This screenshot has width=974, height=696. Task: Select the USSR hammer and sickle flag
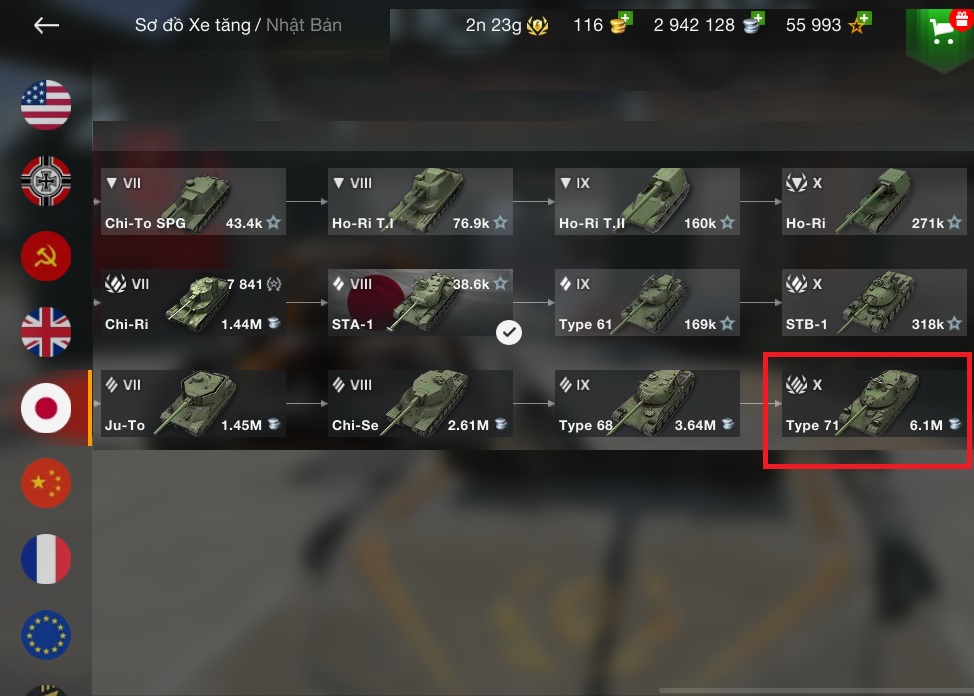pyautogui.click(x=46, y=257)
